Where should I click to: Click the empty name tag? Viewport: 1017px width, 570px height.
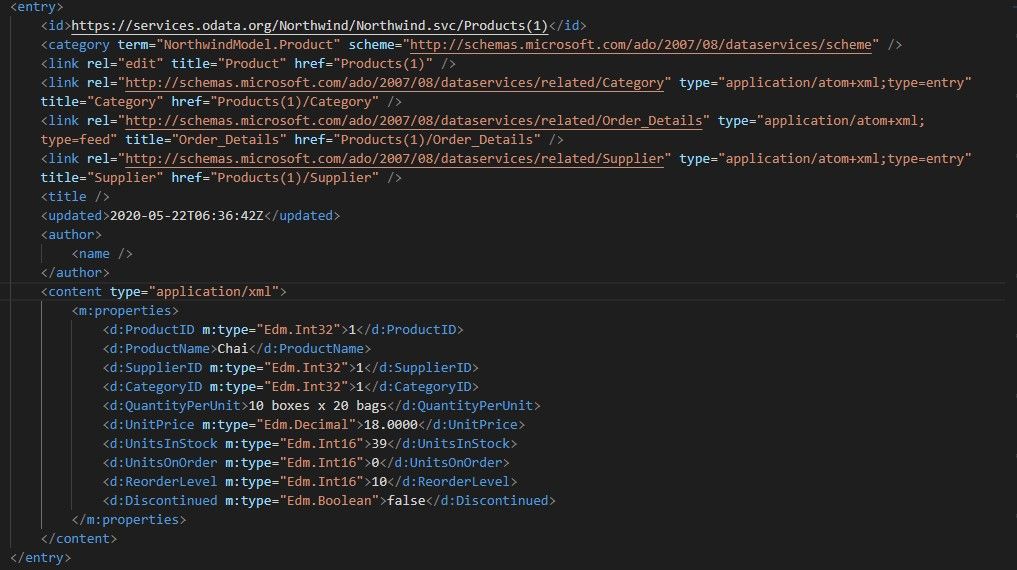[102, 254]
